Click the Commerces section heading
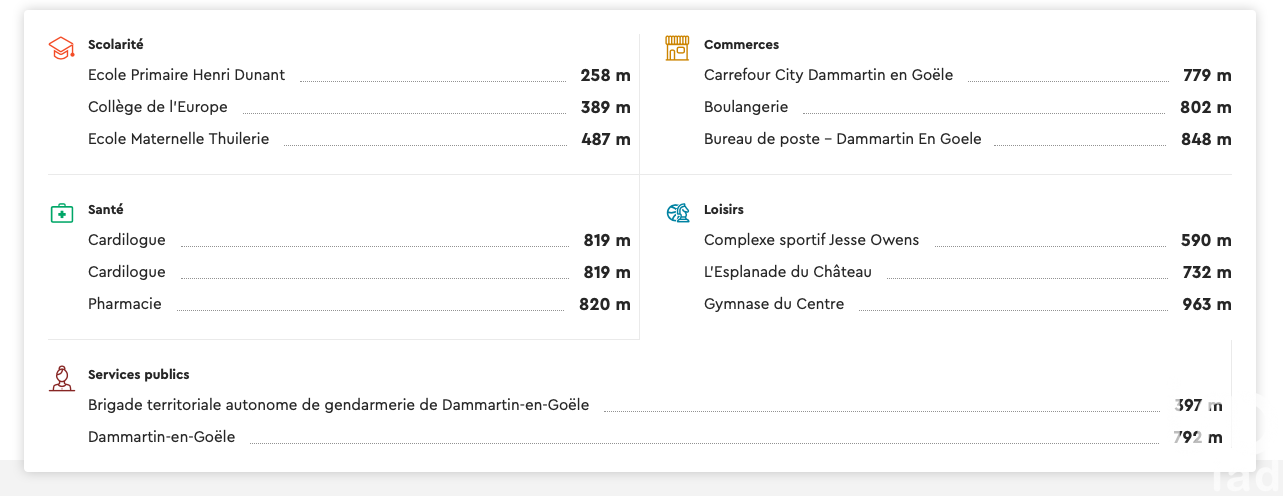This screenshot has height=496, width=1283. (x=741, y=45)
